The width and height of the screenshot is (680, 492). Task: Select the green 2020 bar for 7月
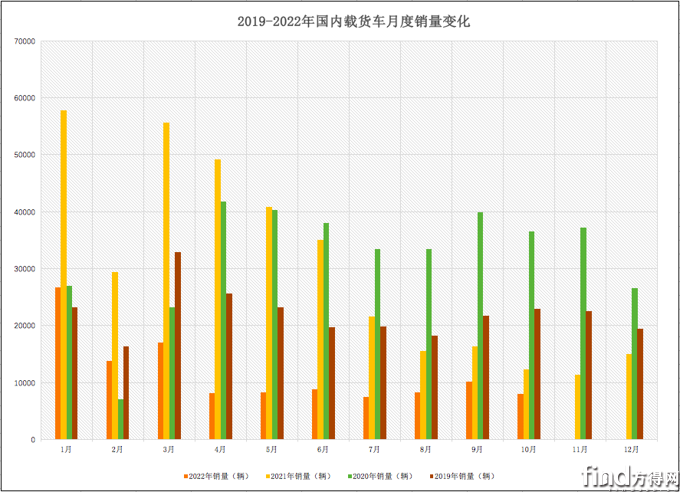point(377,344)
